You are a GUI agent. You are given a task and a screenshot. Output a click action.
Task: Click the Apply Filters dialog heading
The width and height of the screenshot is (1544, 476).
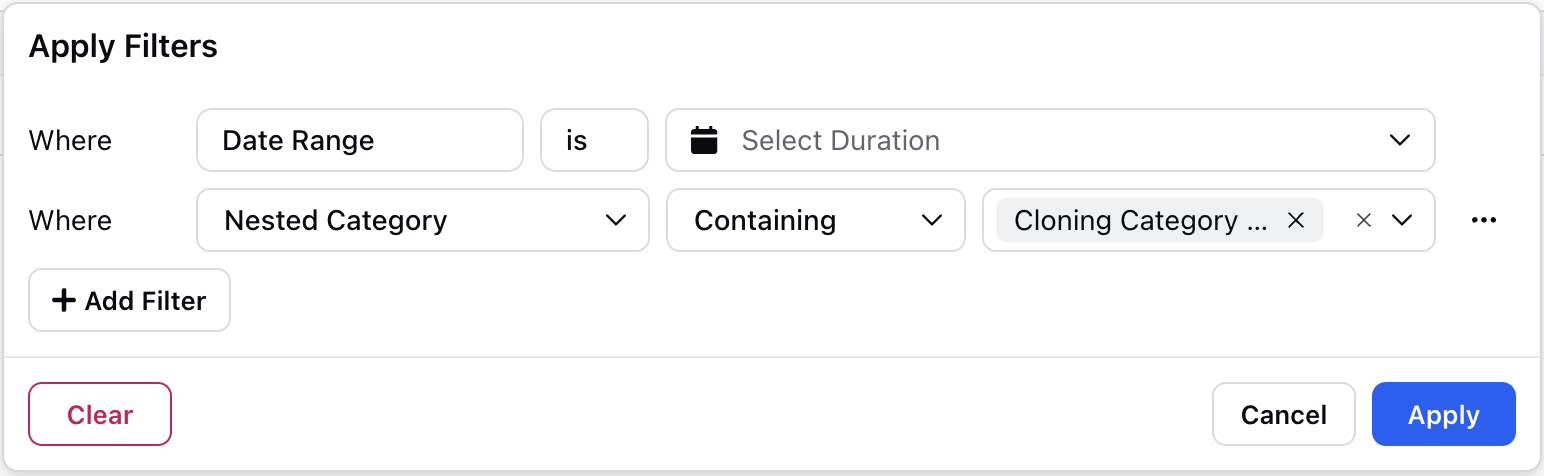pos(123,46)
